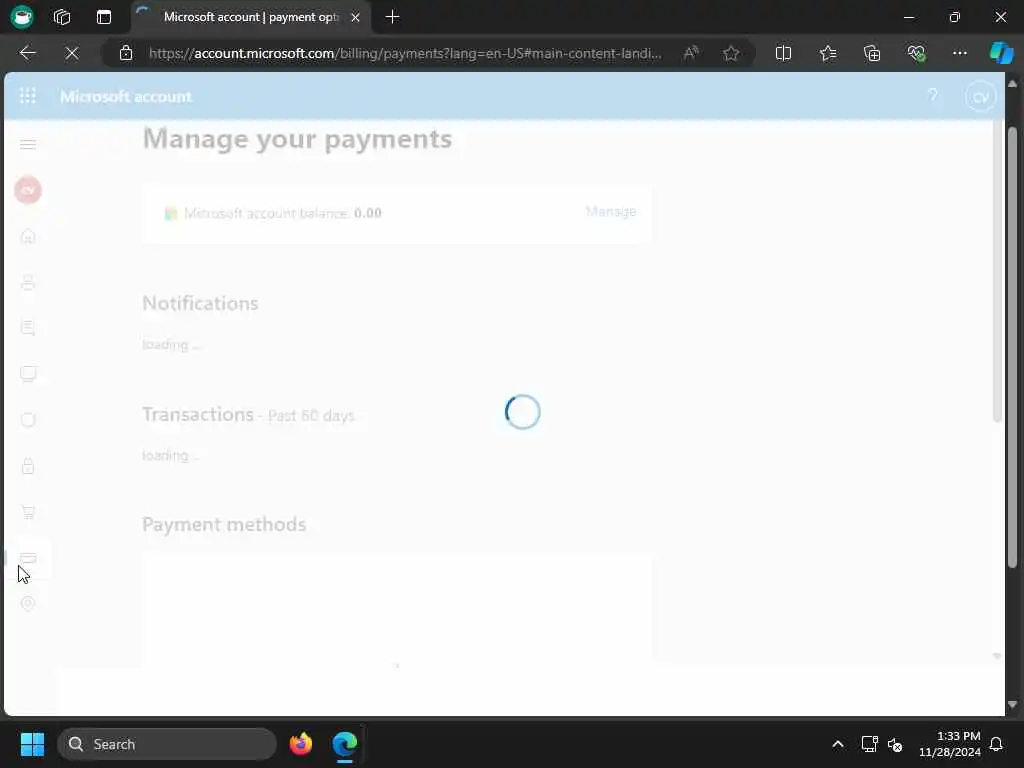Open the Privacy shield icon in the sidebar

(27, 420)
